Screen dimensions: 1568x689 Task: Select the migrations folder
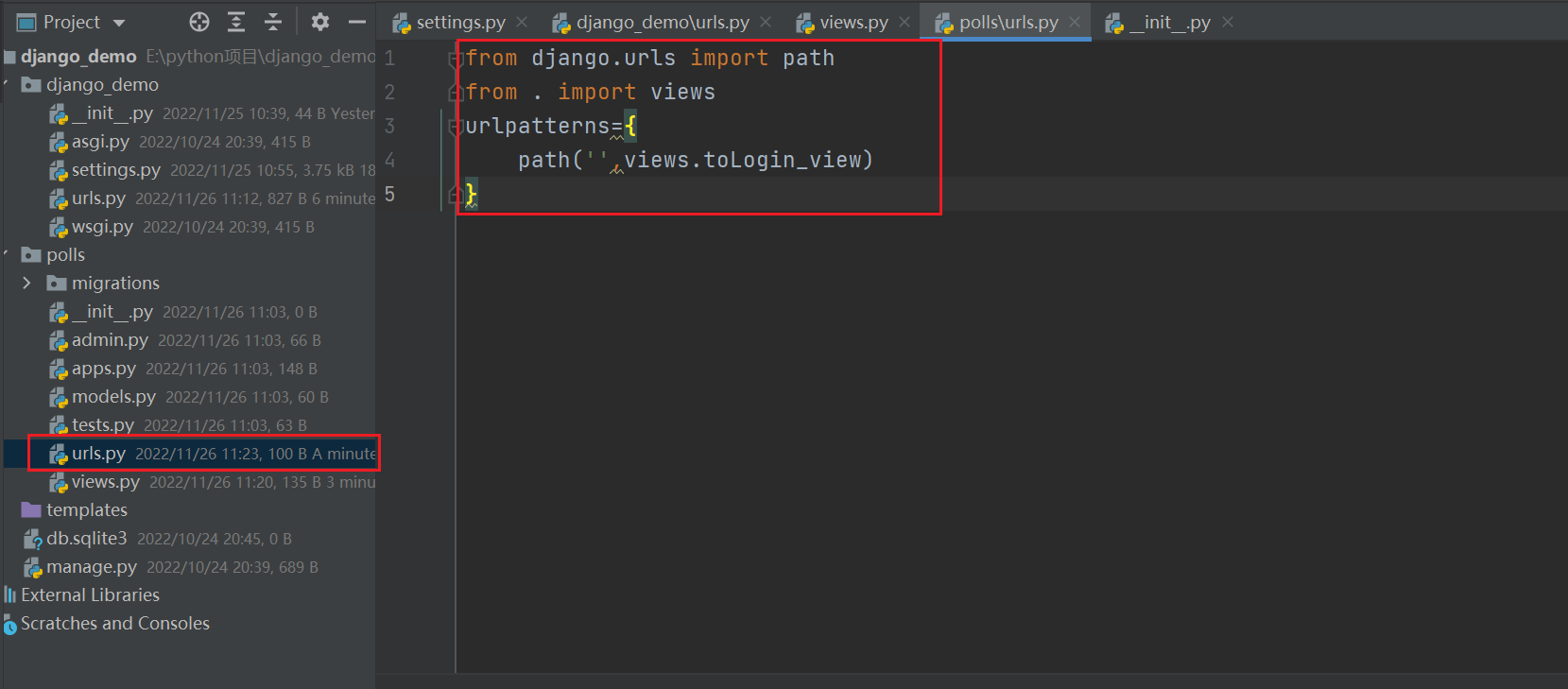tap(115, 284)
